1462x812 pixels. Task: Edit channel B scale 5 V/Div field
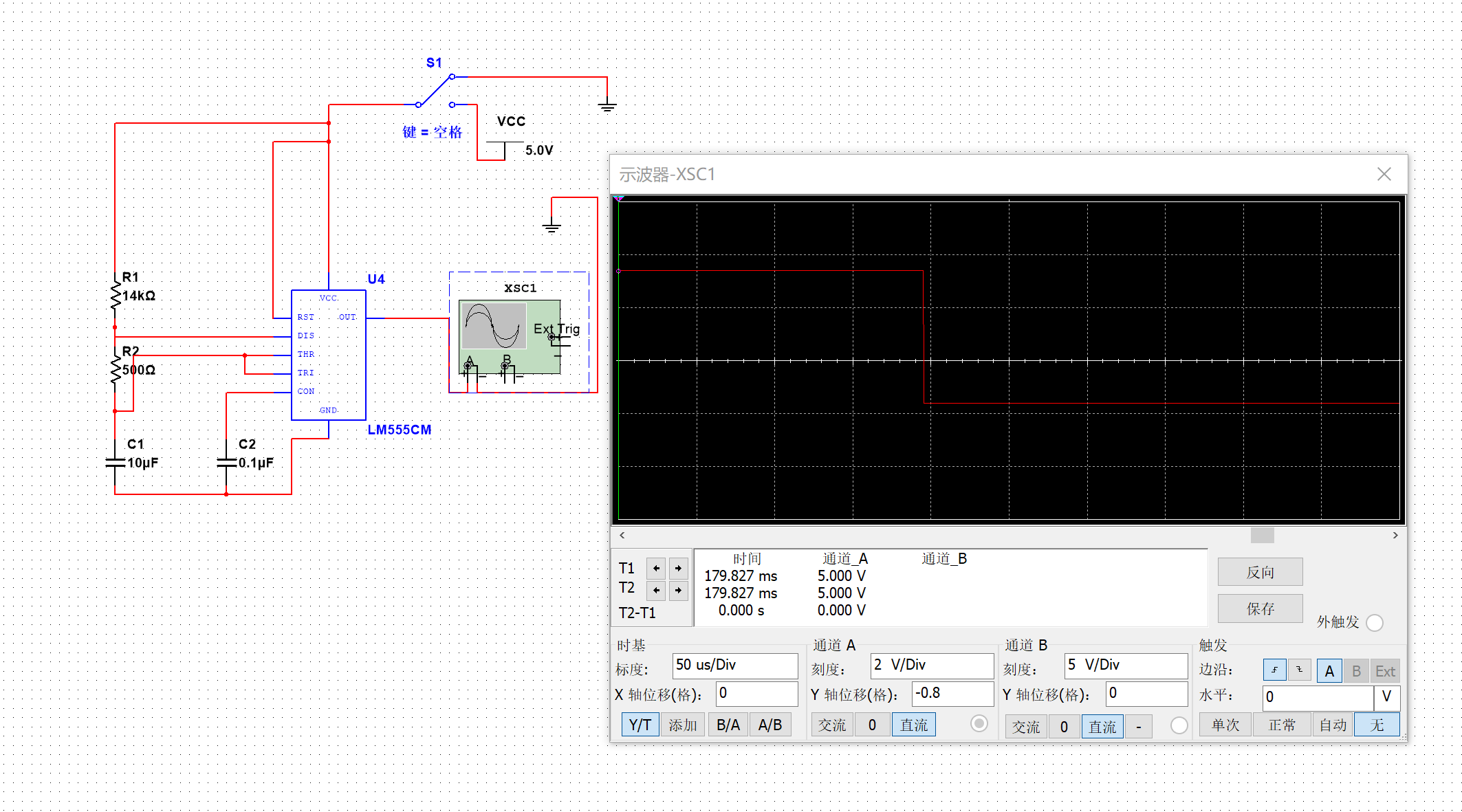(1126, 666)
